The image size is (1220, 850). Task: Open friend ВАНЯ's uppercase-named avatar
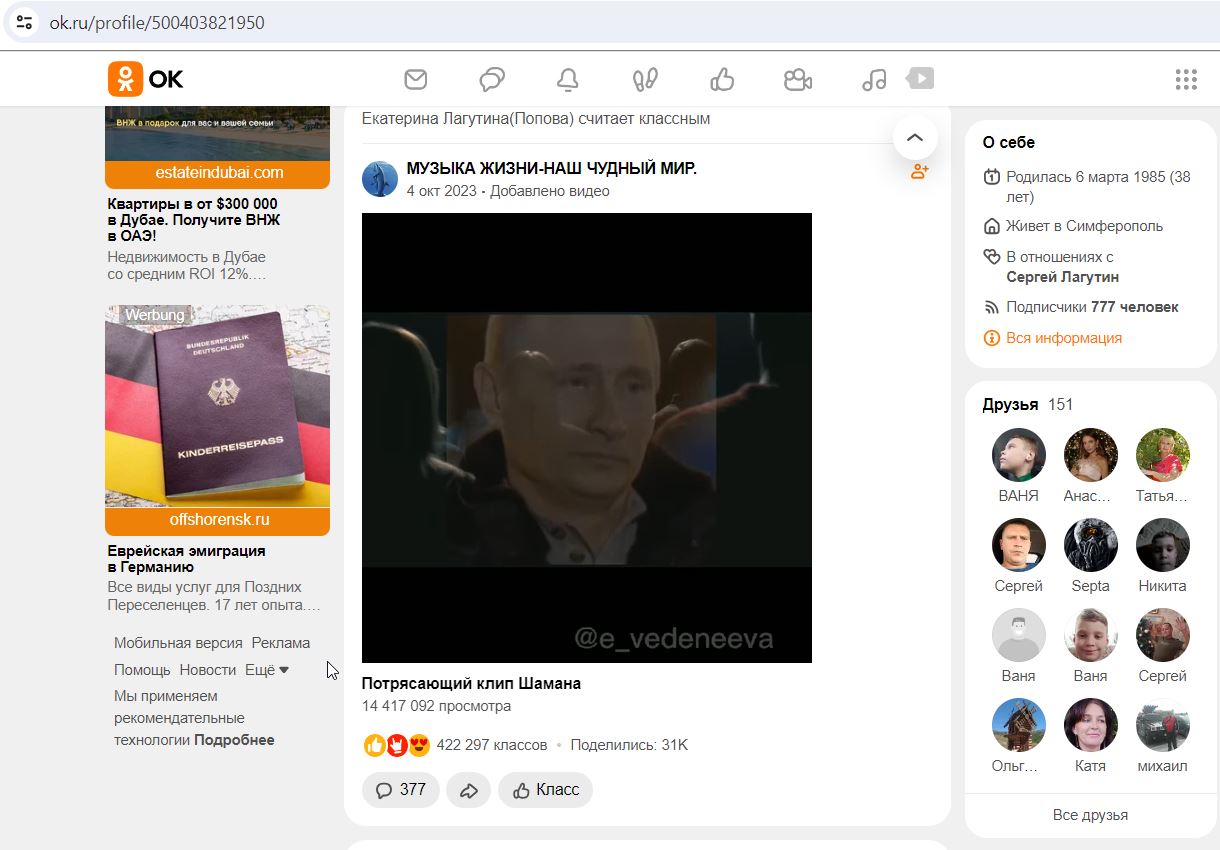pyautogui.click(x=1019, y=455)
